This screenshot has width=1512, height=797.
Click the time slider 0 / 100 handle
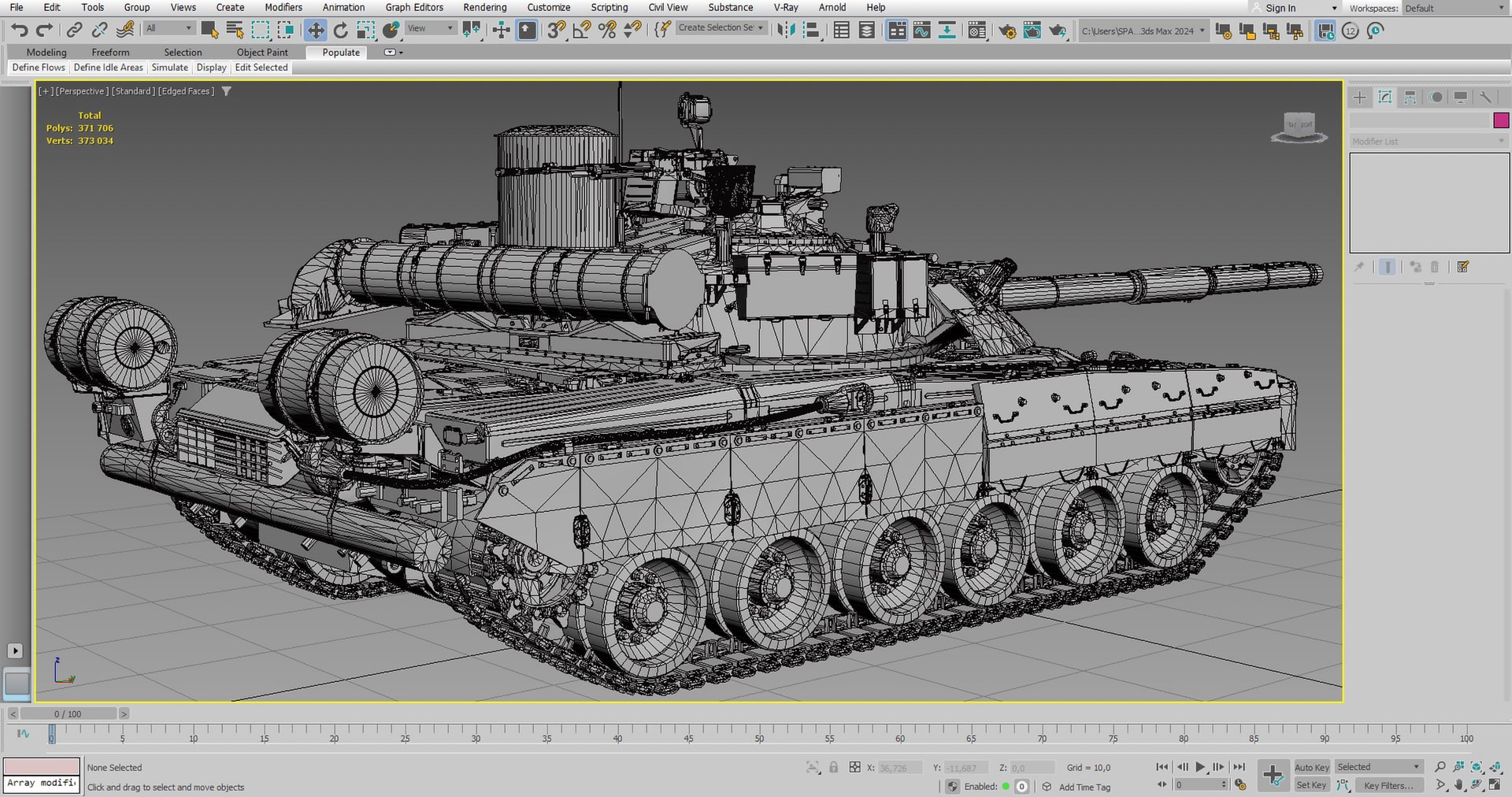68,714
